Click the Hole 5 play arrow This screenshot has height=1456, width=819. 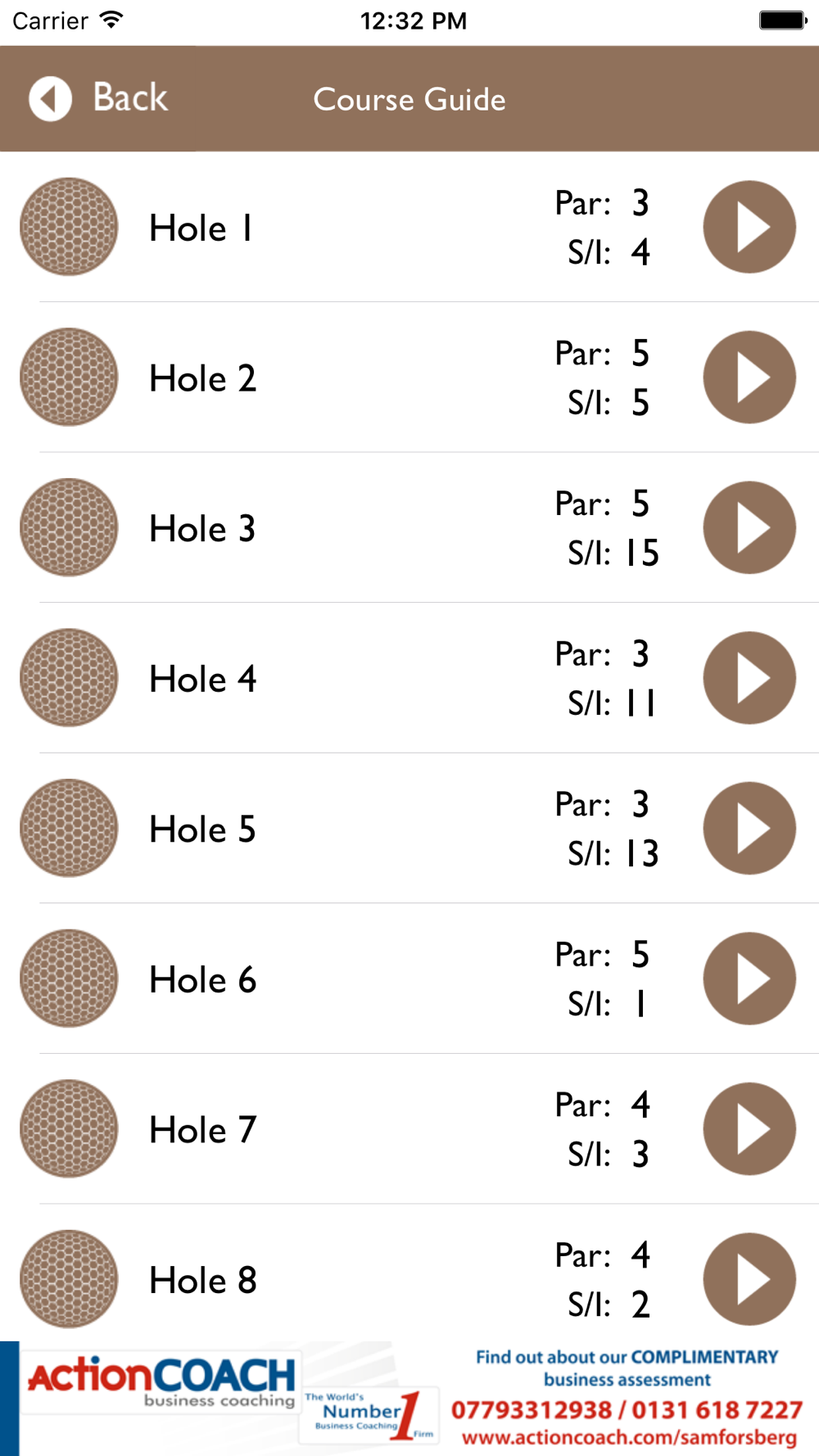coord(749,828)
